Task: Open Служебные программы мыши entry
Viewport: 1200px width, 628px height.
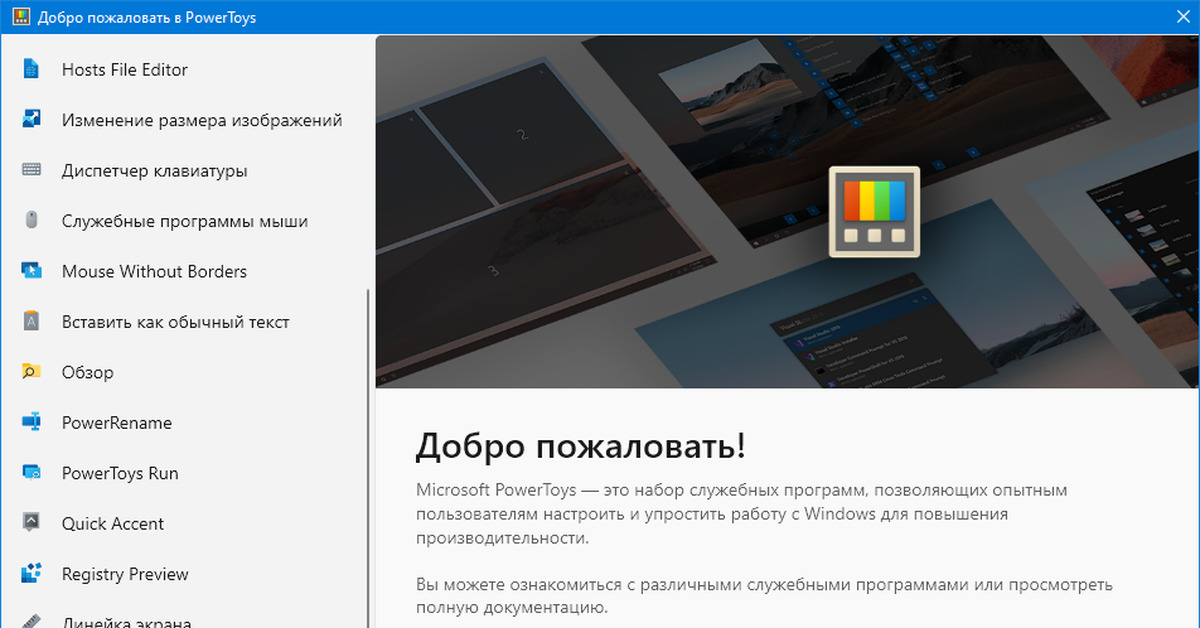Action: [x=185, y=221]
